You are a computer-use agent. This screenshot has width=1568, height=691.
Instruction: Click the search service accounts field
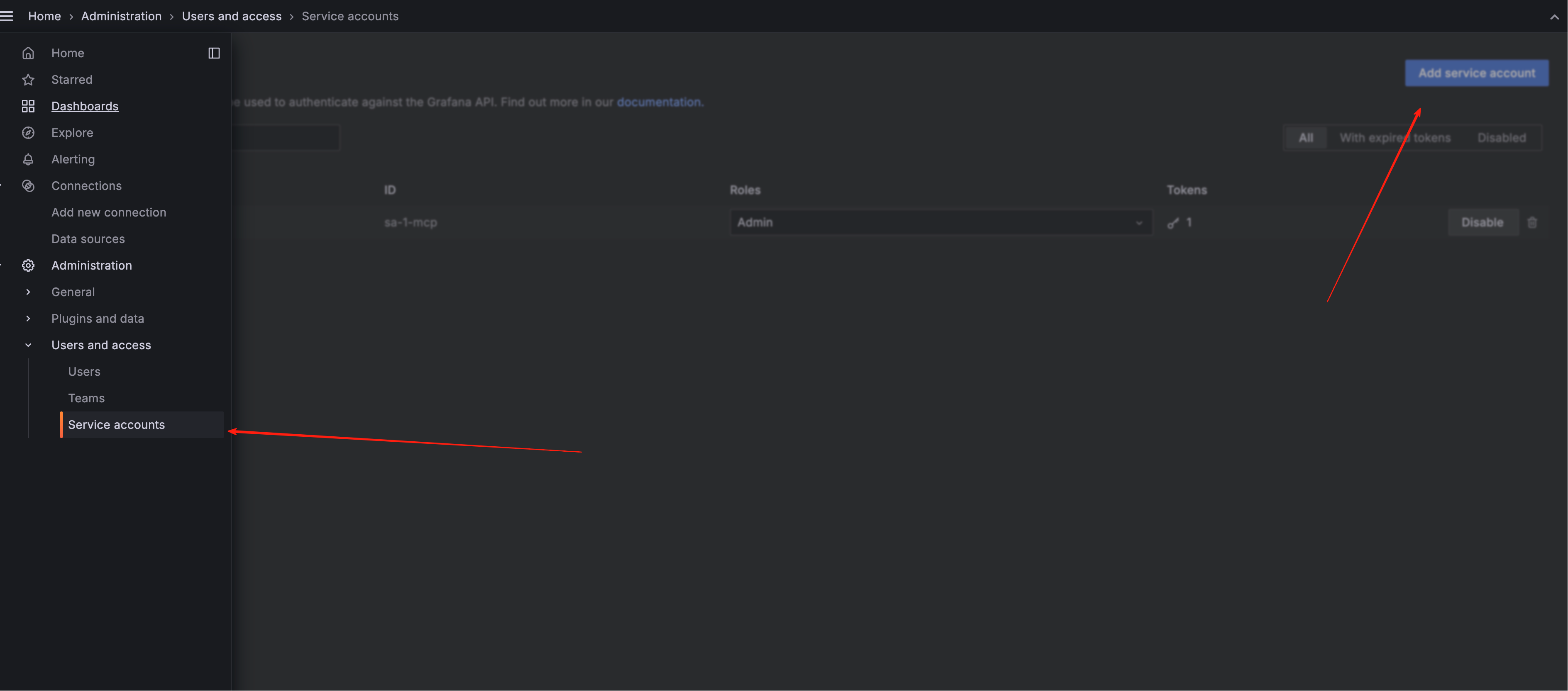285,138
